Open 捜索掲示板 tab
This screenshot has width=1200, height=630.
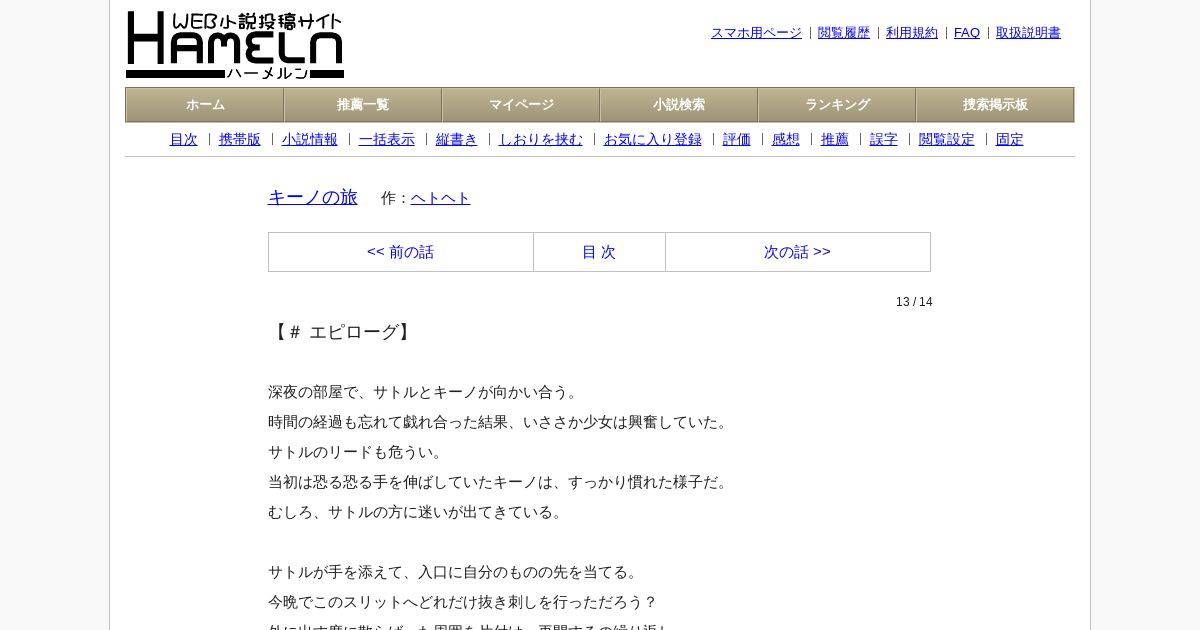point(995,105)
